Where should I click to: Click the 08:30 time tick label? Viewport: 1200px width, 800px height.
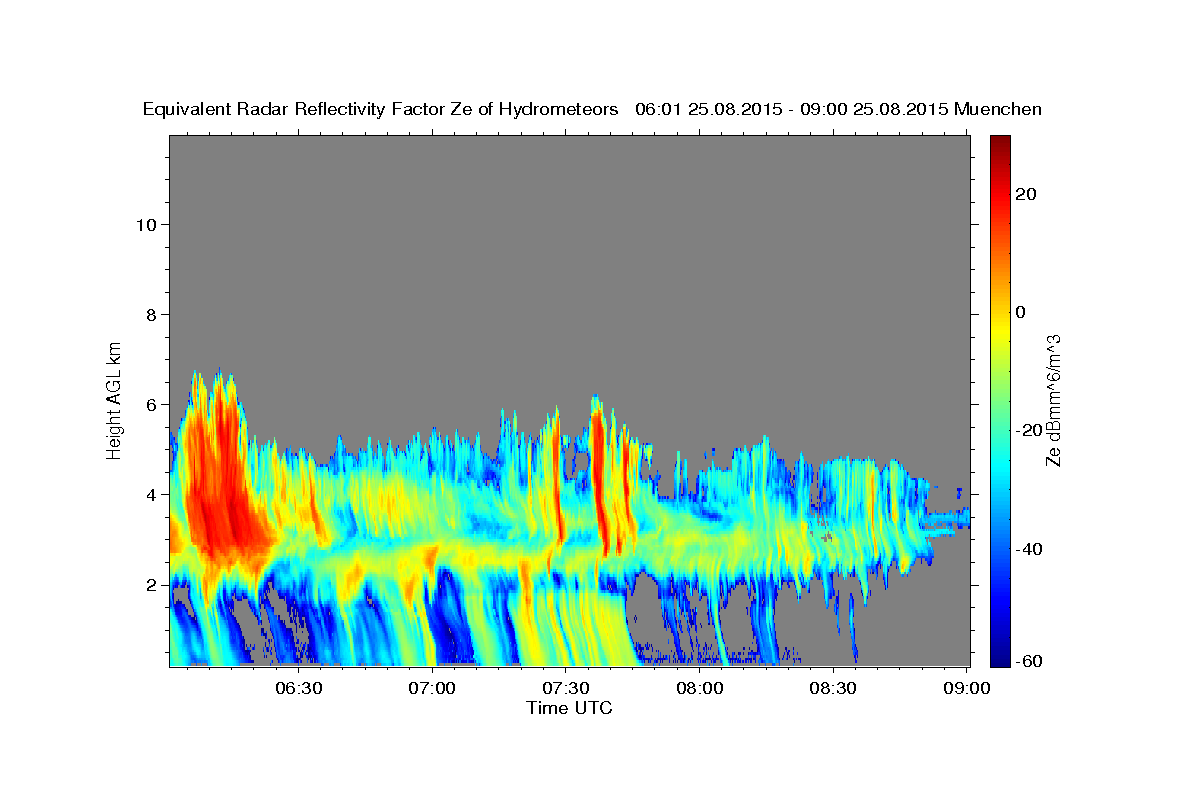(834, 689)
